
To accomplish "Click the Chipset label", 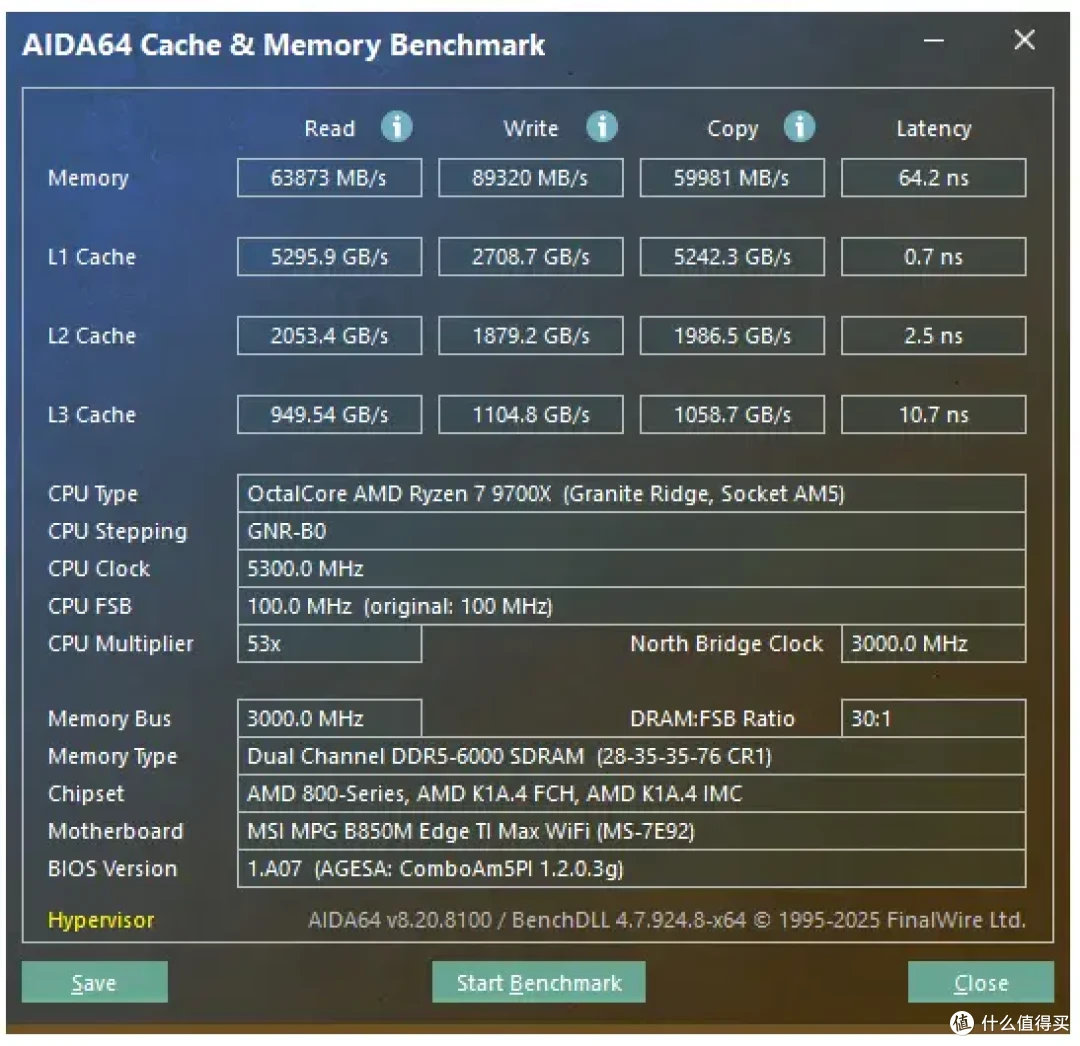I will point(86,794).
